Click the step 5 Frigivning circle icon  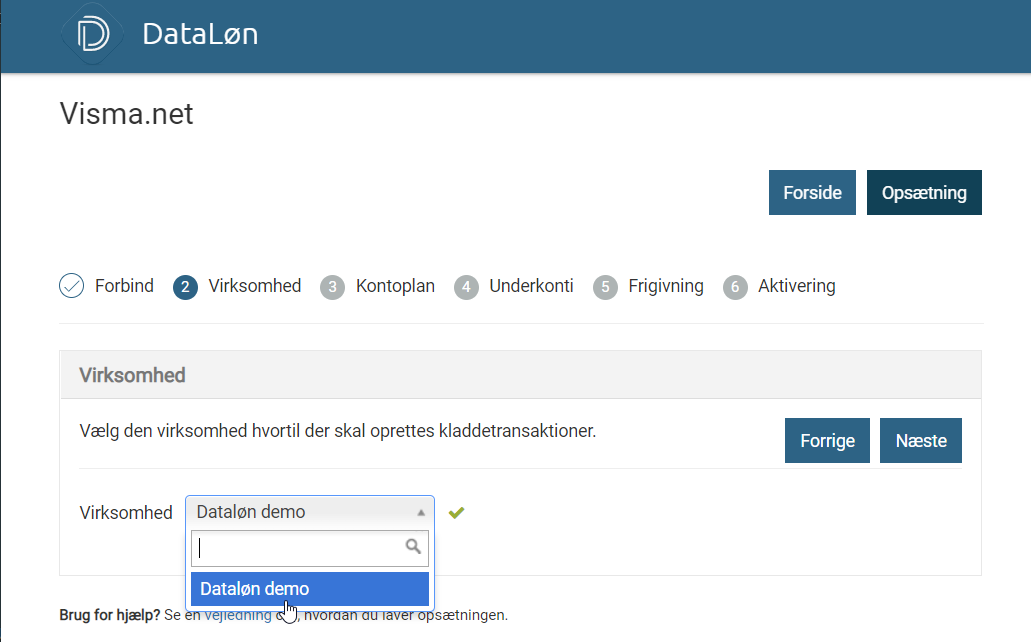pos(604,287)
